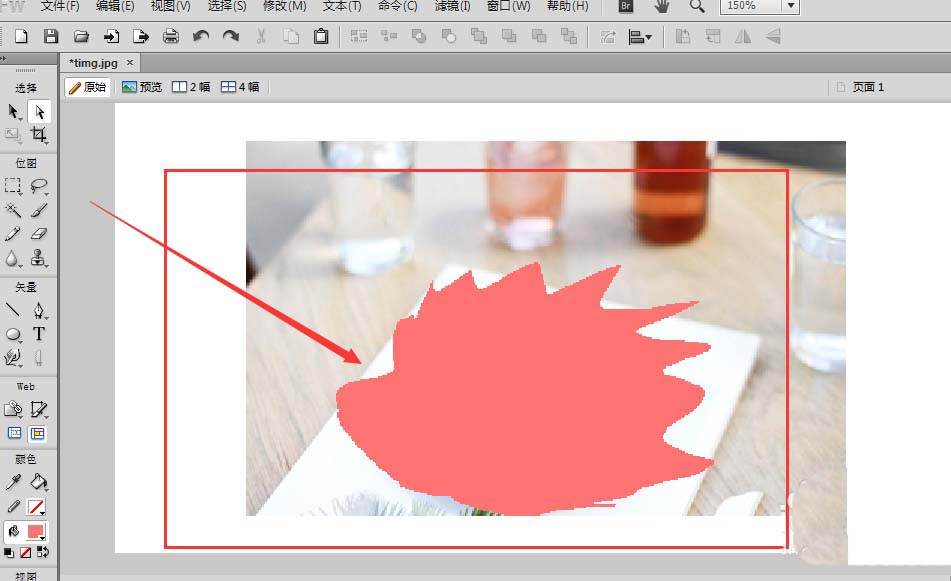Select the Marquee tool
This screenshot has height=581, width=951.
13,186
